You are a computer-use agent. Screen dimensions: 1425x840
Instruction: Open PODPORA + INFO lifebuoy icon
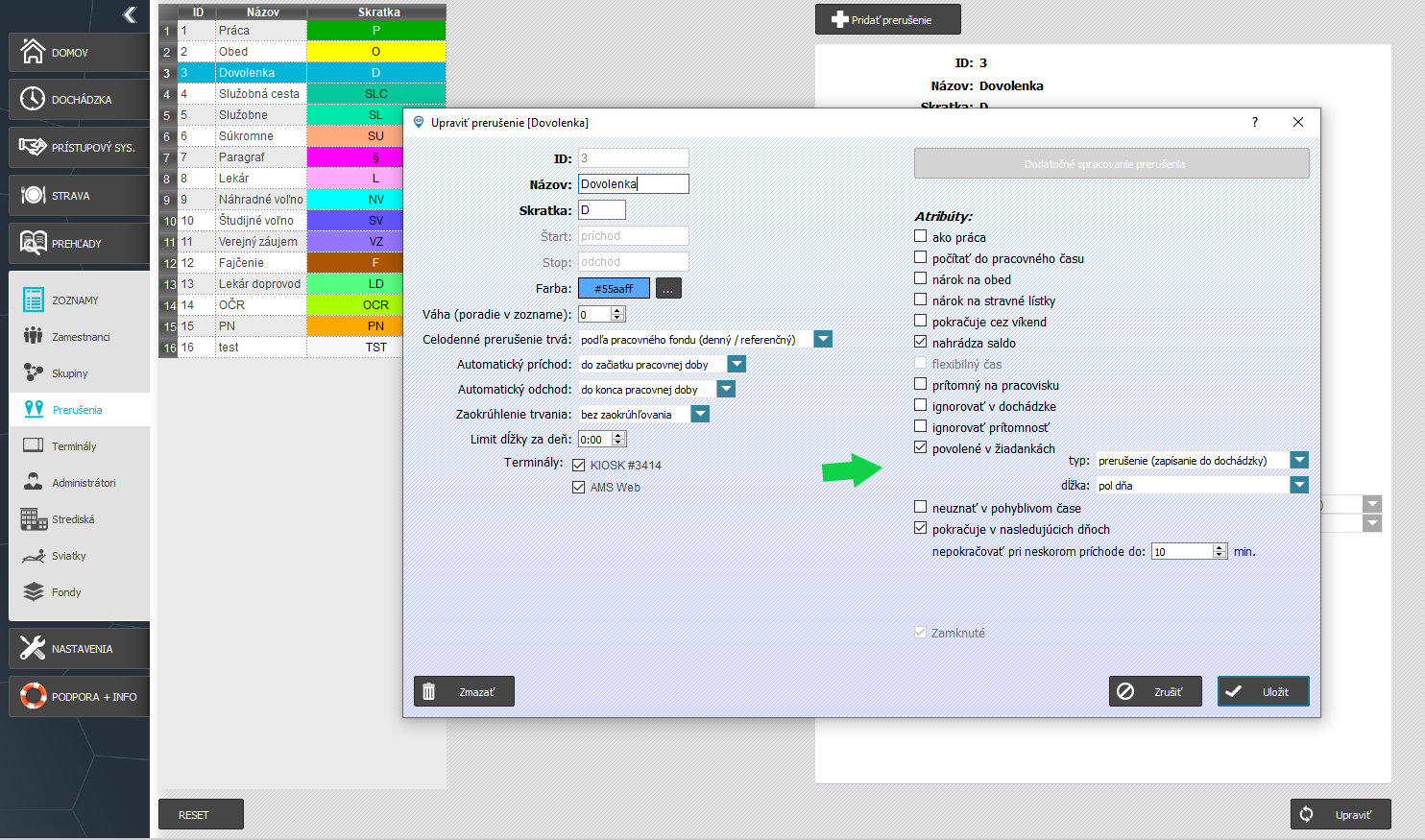33,695
